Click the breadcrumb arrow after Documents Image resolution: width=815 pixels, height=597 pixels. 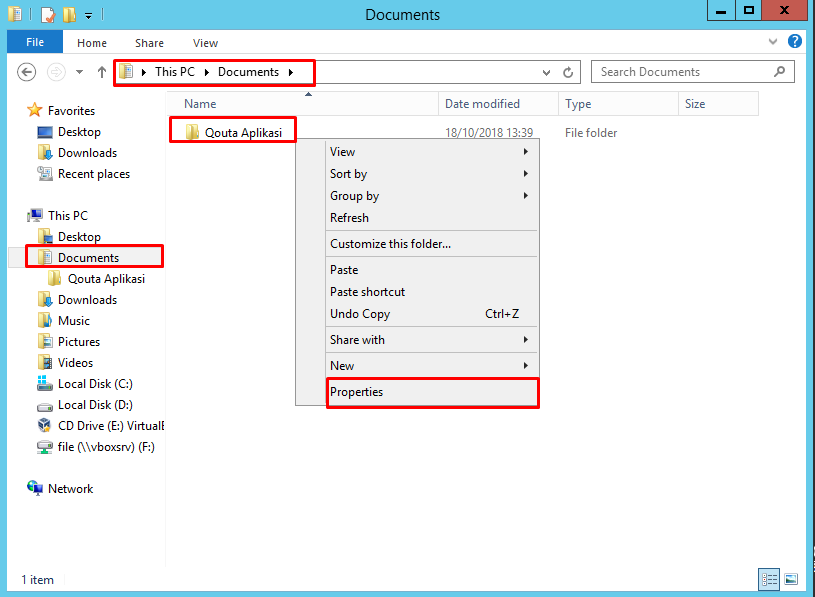(x=291, y=72)
